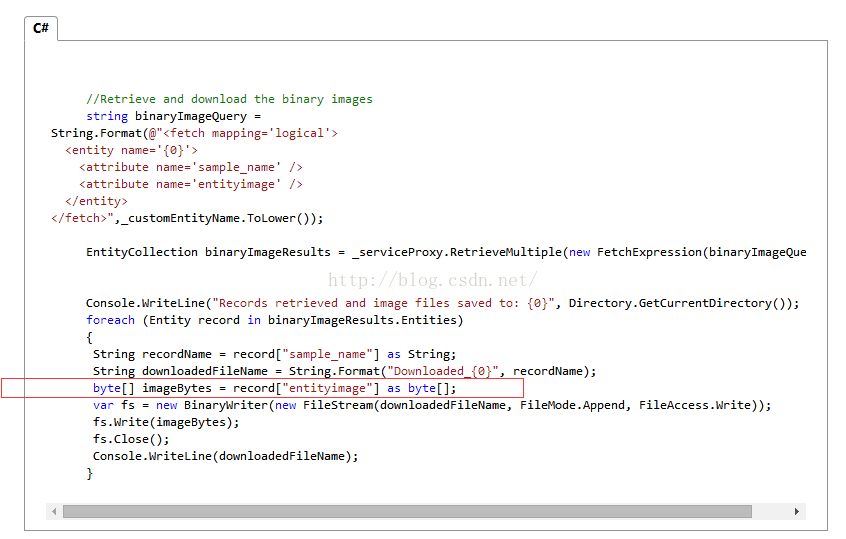Select the C# code tab
The image size is (846, 539).
coord(41,28)
